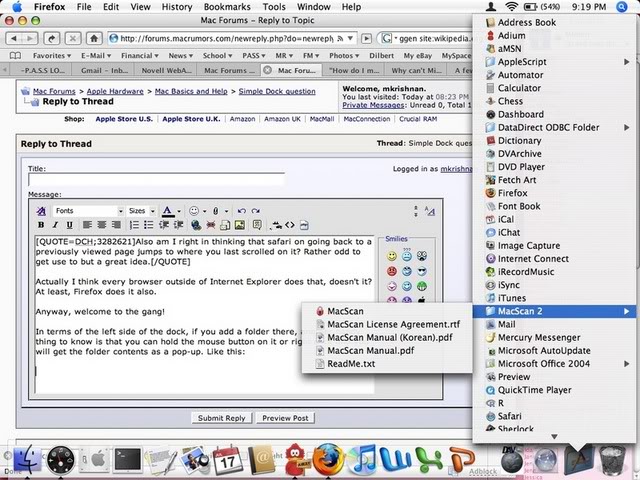
Task: Switch editor mode icon at toolbar right
Action: tap(430, 211)
